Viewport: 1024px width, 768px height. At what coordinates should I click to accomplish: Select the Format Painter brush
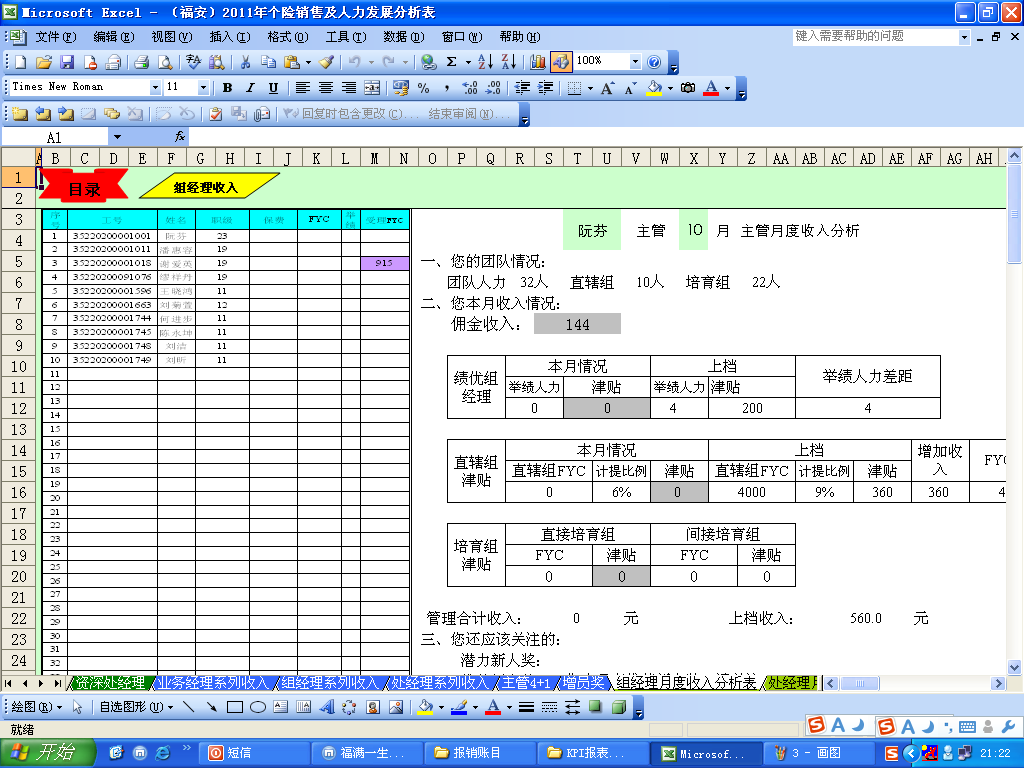(x=327, y=62)
